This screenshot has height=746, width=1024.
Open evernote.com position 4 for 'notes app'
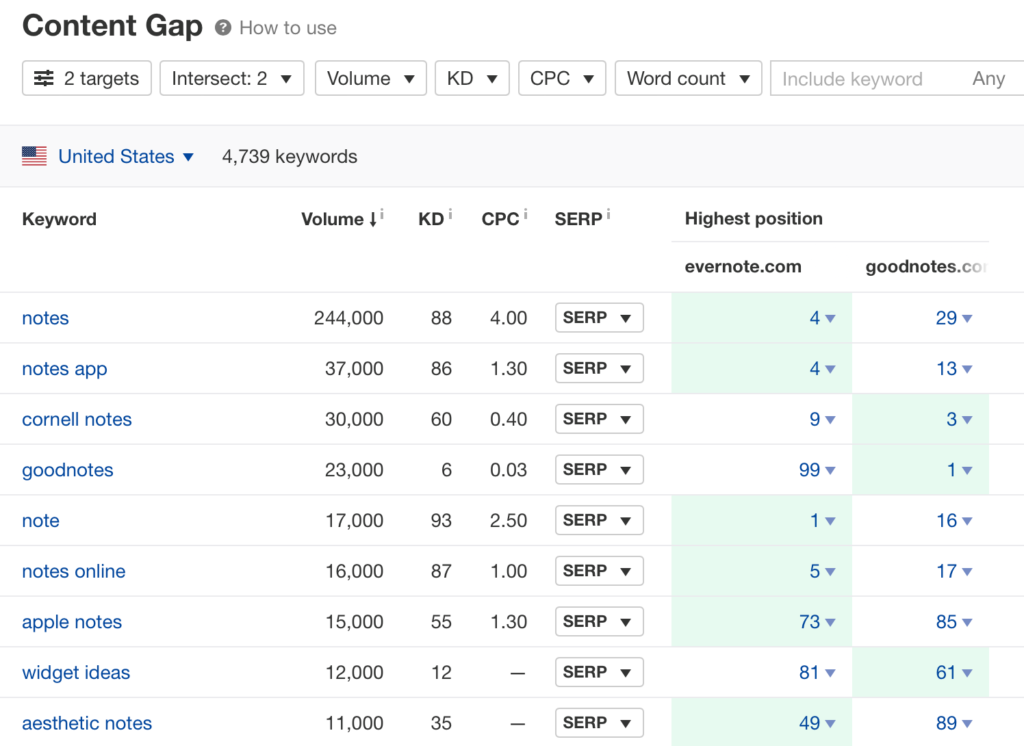click(x=822, y=368)
